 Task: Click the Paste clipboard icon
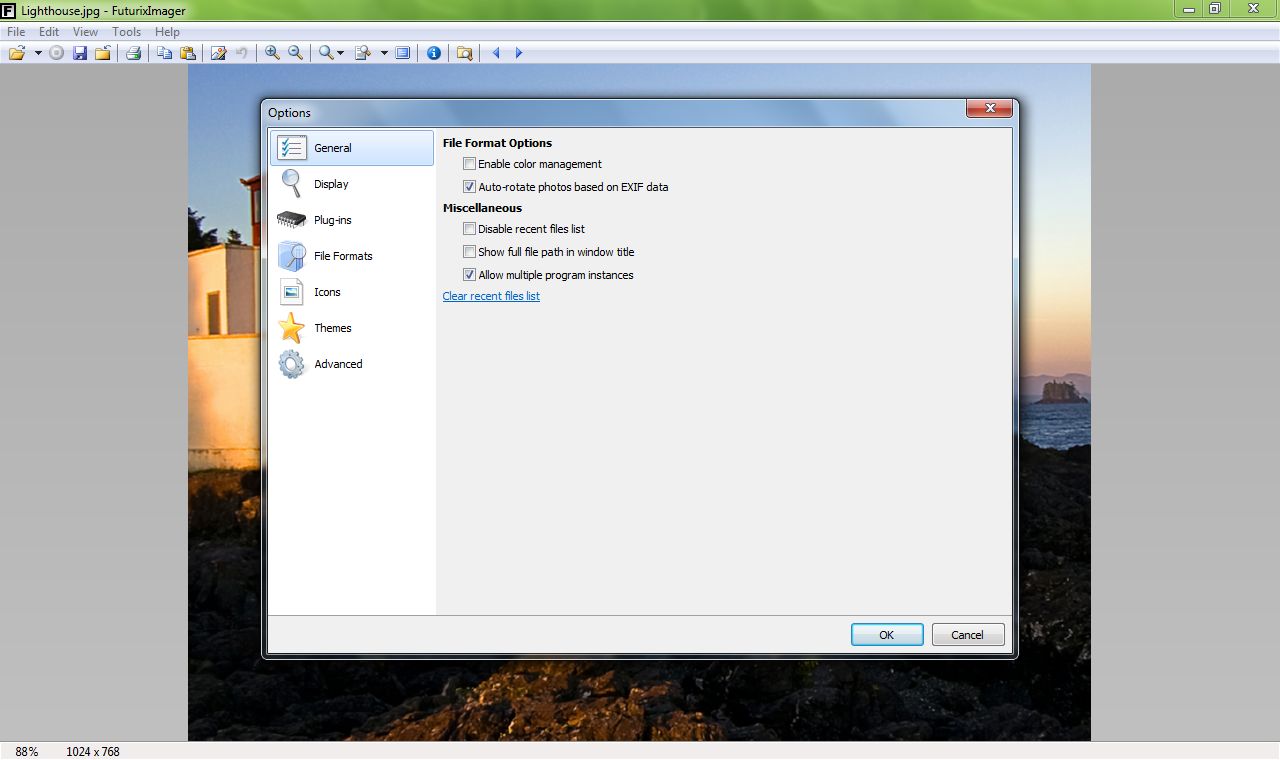tap(188, 53)
